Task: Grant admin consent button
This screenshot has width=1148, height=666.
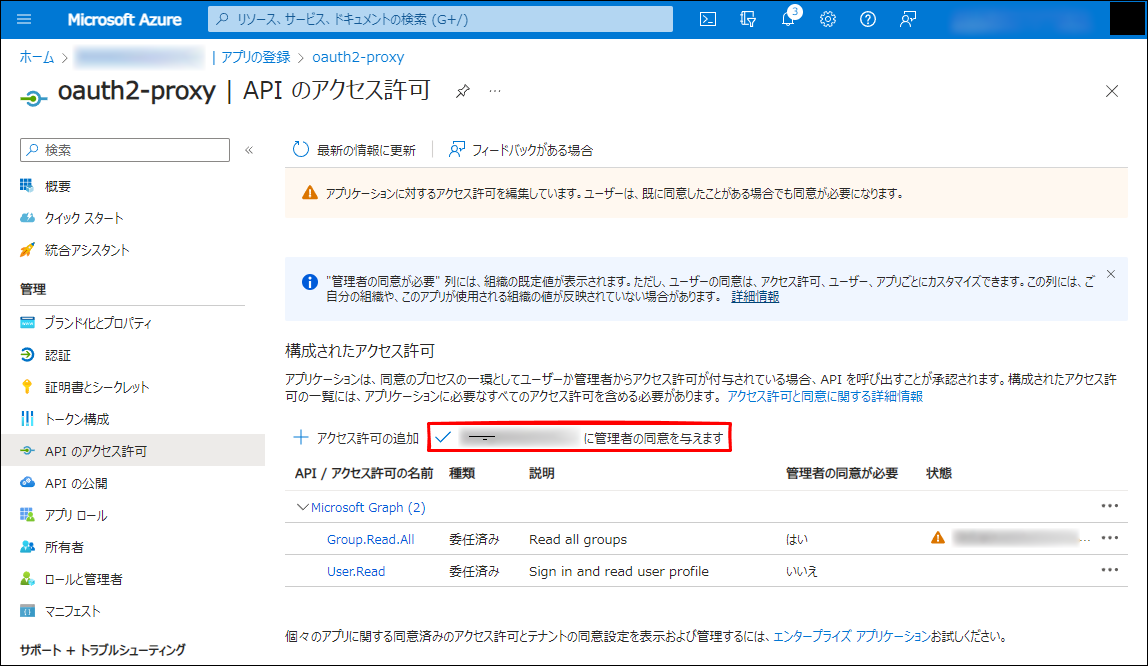Action: pyautogui.click(x=580, y=438)
